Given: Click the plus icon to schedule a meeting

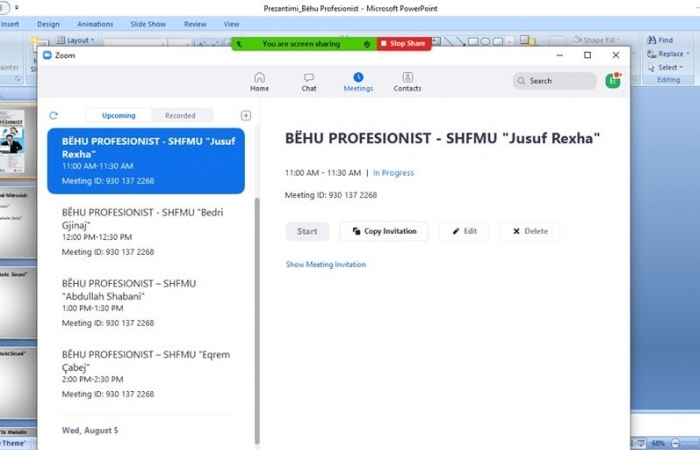Looking at the screenshot, I should click(246, 116).
